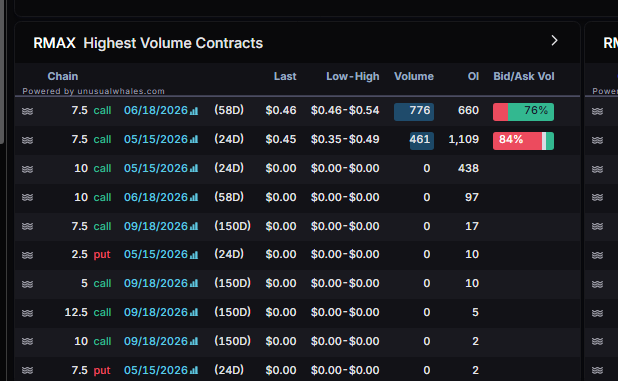Select the 76% bid/ask volume bar
Screen dimensions: 618x381
tap(523, 112)
